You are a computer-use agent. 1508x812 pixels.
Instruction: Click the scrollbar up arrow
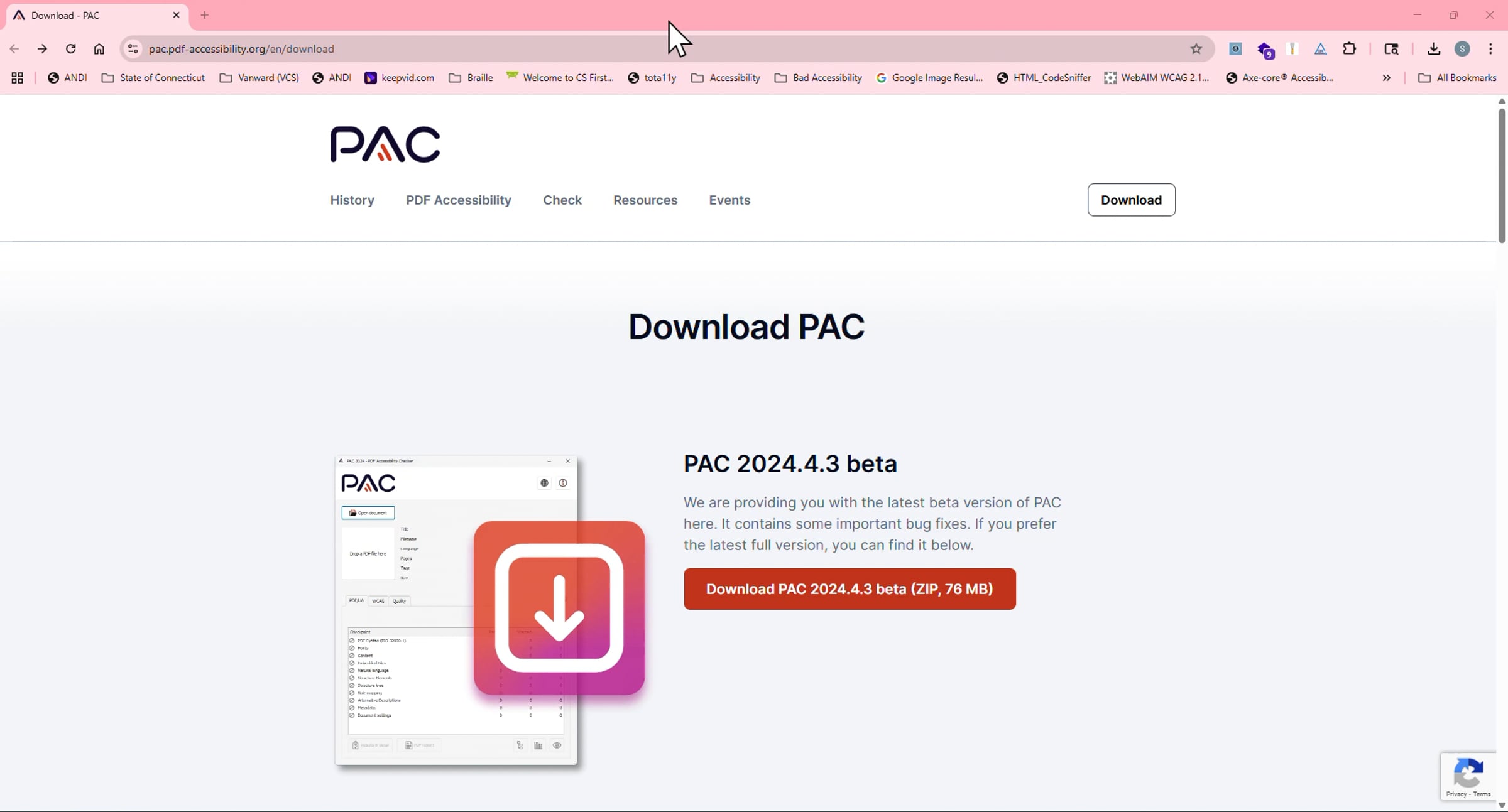pyautogui.click(x=1502, y=101)
